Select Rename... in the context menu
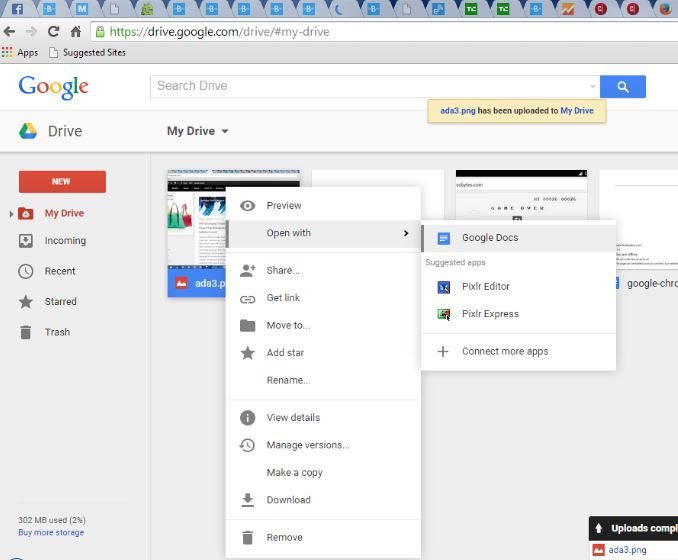Image resolution: width=678 pixels, height=560 pixels. 288,380
